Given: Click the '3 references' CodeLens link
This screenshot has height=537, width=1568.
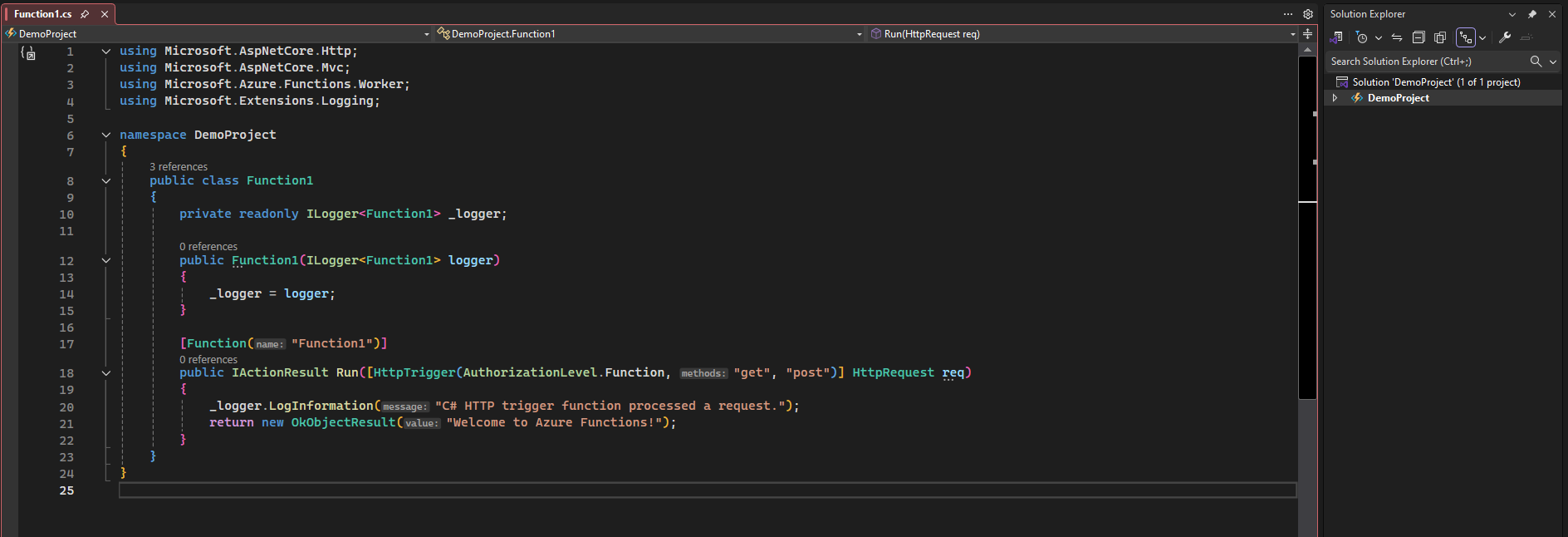Looking at the screenshot, I should [x=179, y=167].
